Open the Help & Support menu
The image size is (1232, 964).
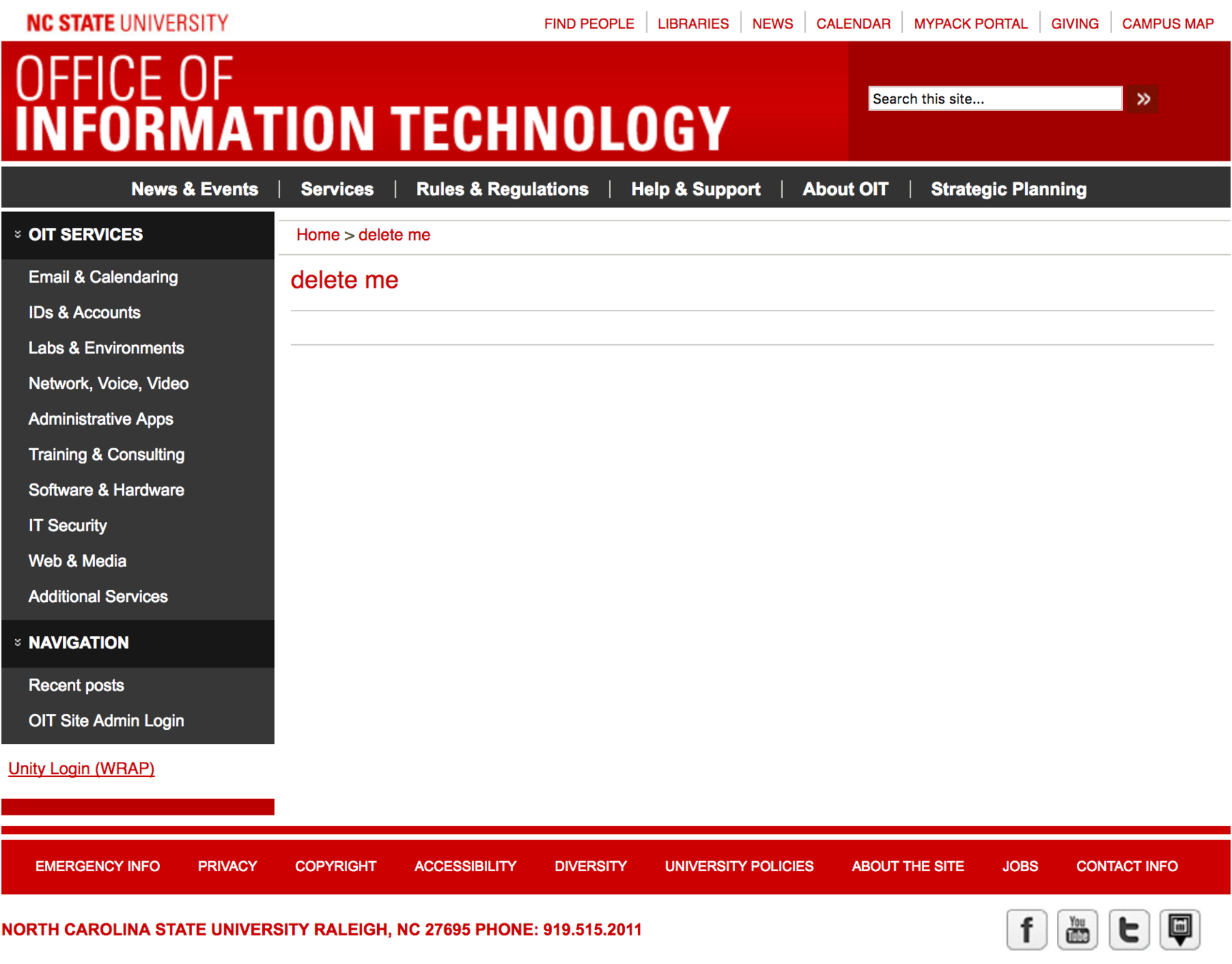point(696,189)
